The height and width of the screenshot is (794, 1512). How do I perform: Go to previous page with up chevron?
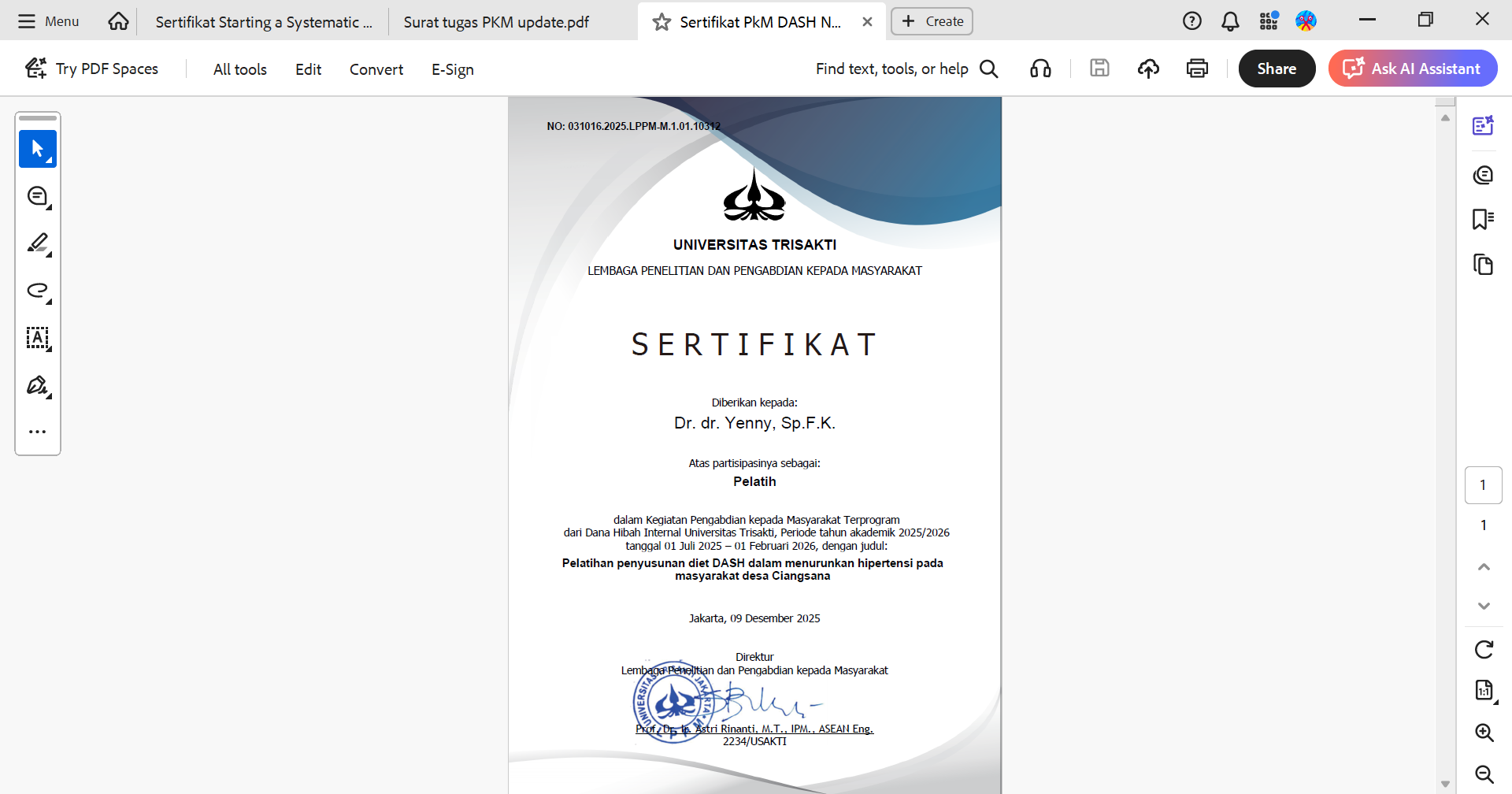[x=1484, y=567]
